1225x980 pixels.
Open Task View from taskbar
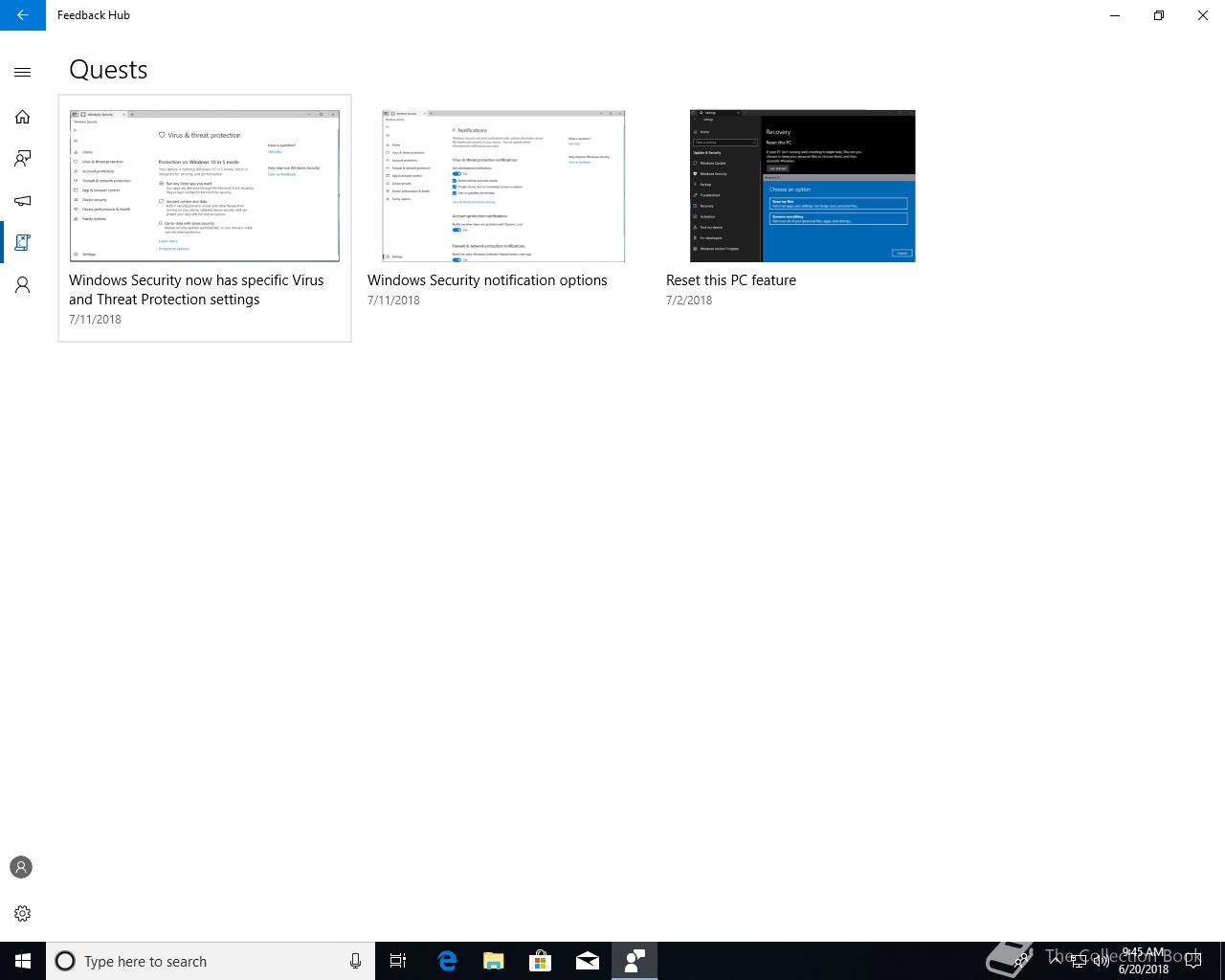[x=398, y=961]
